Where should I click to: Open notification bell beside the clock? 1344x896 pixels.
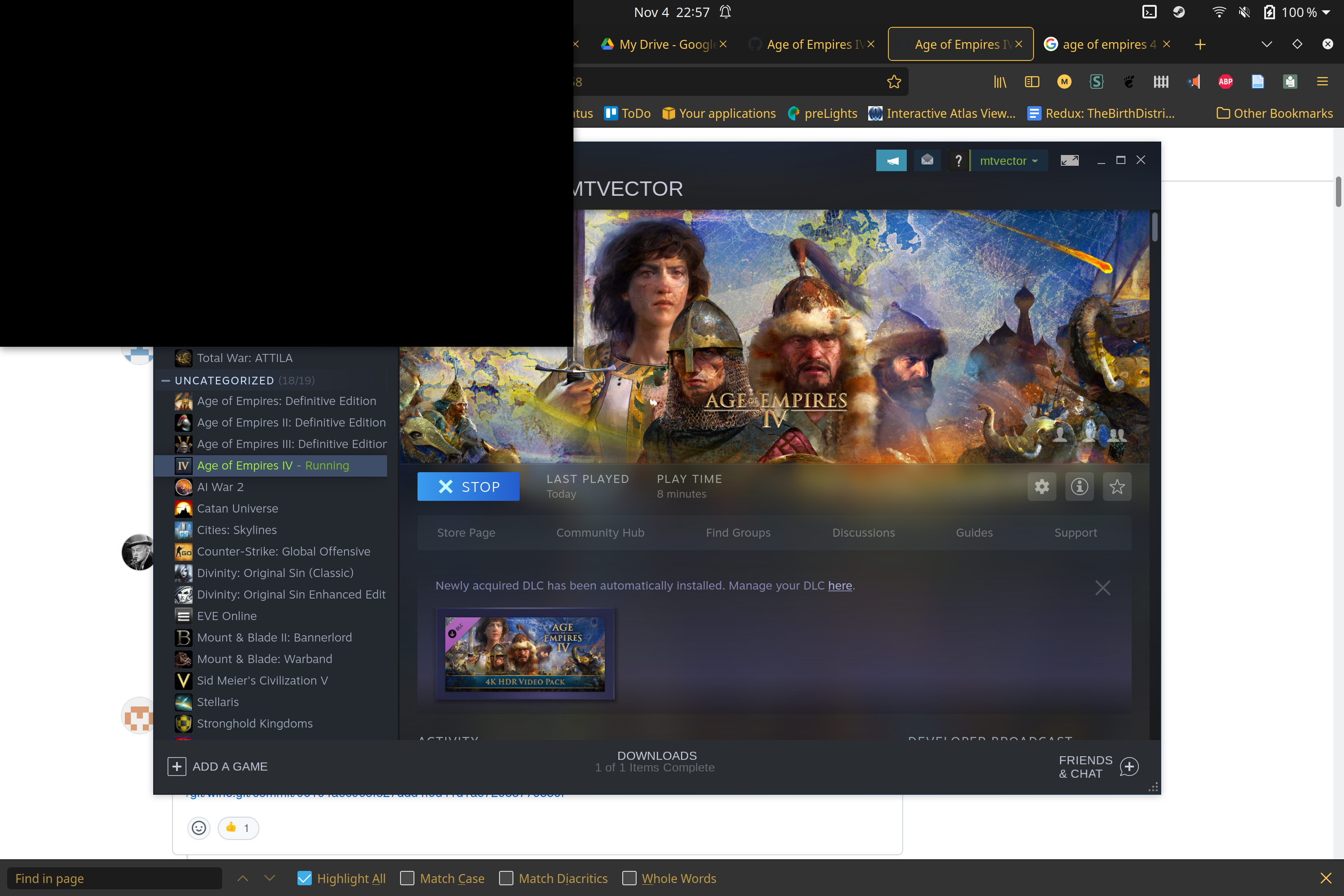pyautogui.click(x=725, y=12)
